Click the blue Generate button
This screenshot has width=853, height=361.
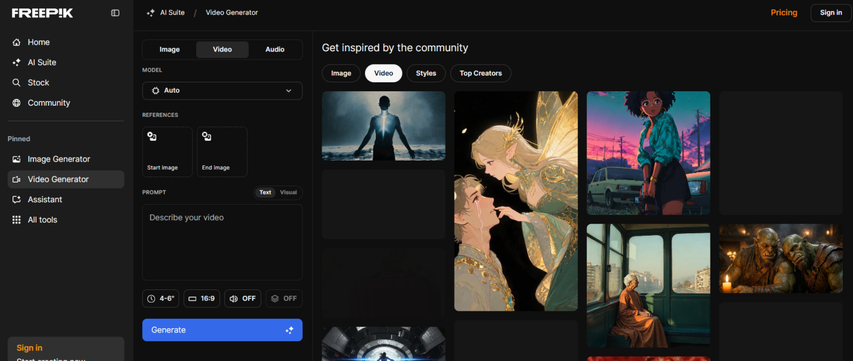(222, 330)
